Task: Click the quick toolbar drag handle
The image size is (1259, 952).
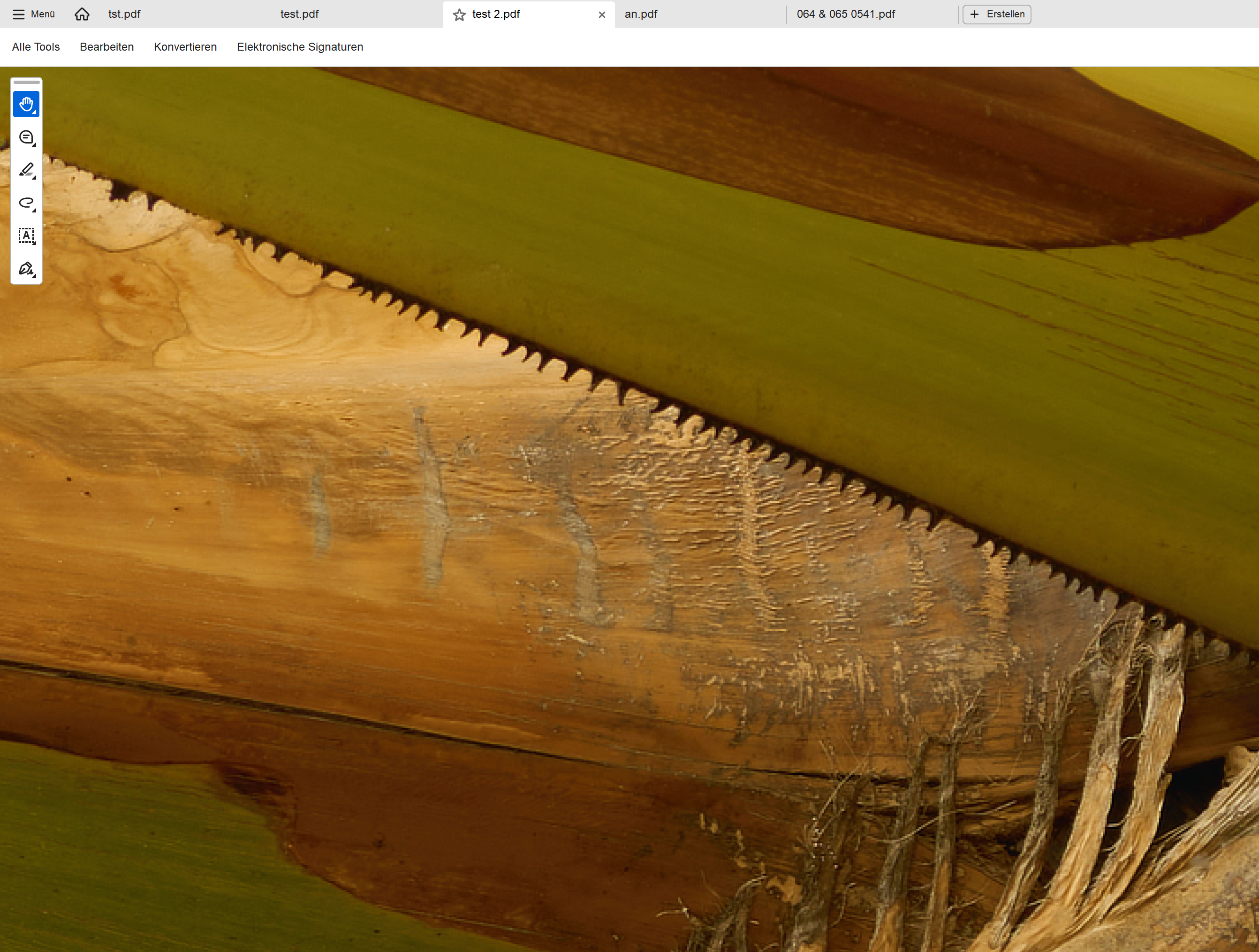Action: pyautogui.click(x=26, y=83)
